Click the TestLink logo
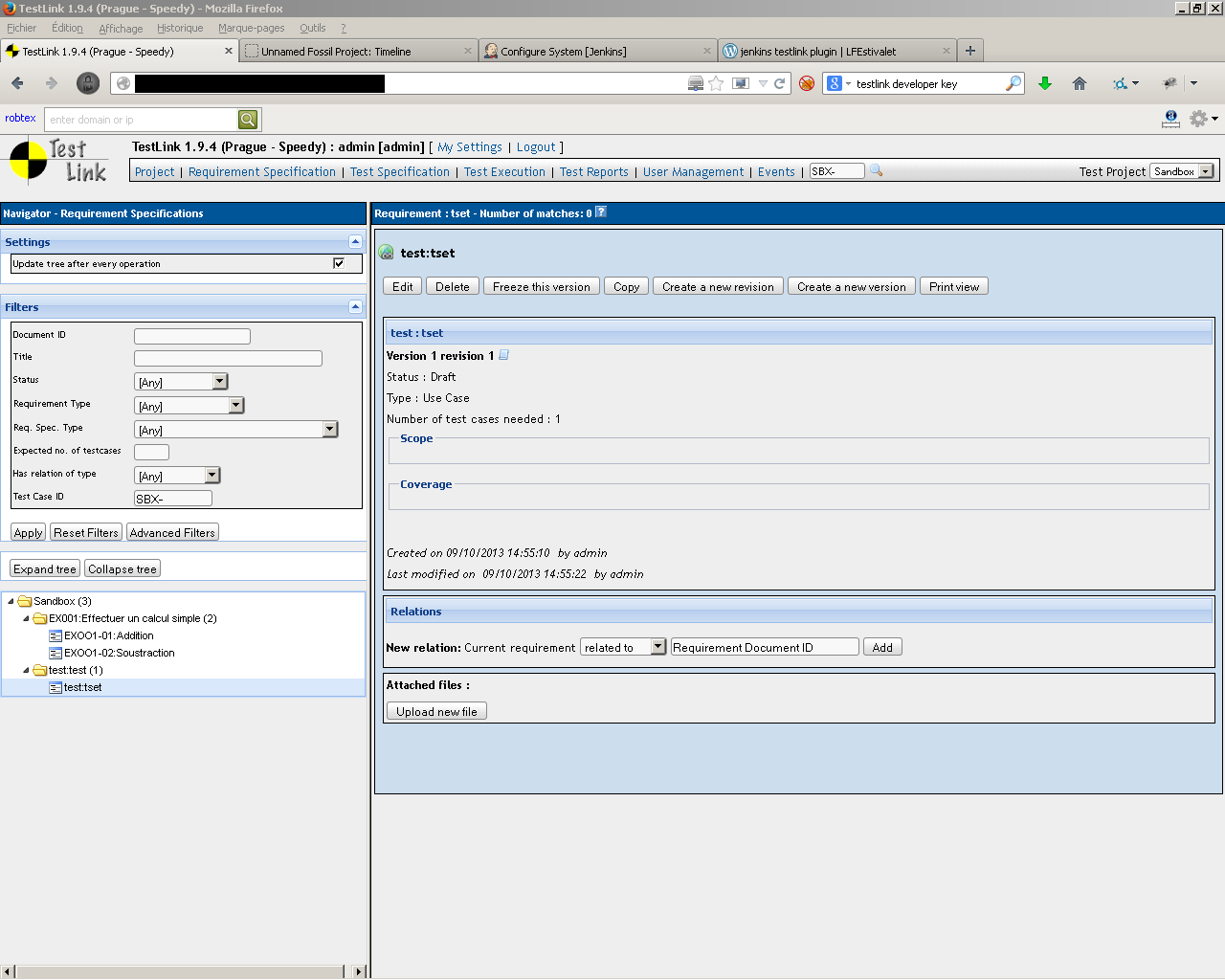Viewport: 1225px width, 980px height. tap(58, 162)
